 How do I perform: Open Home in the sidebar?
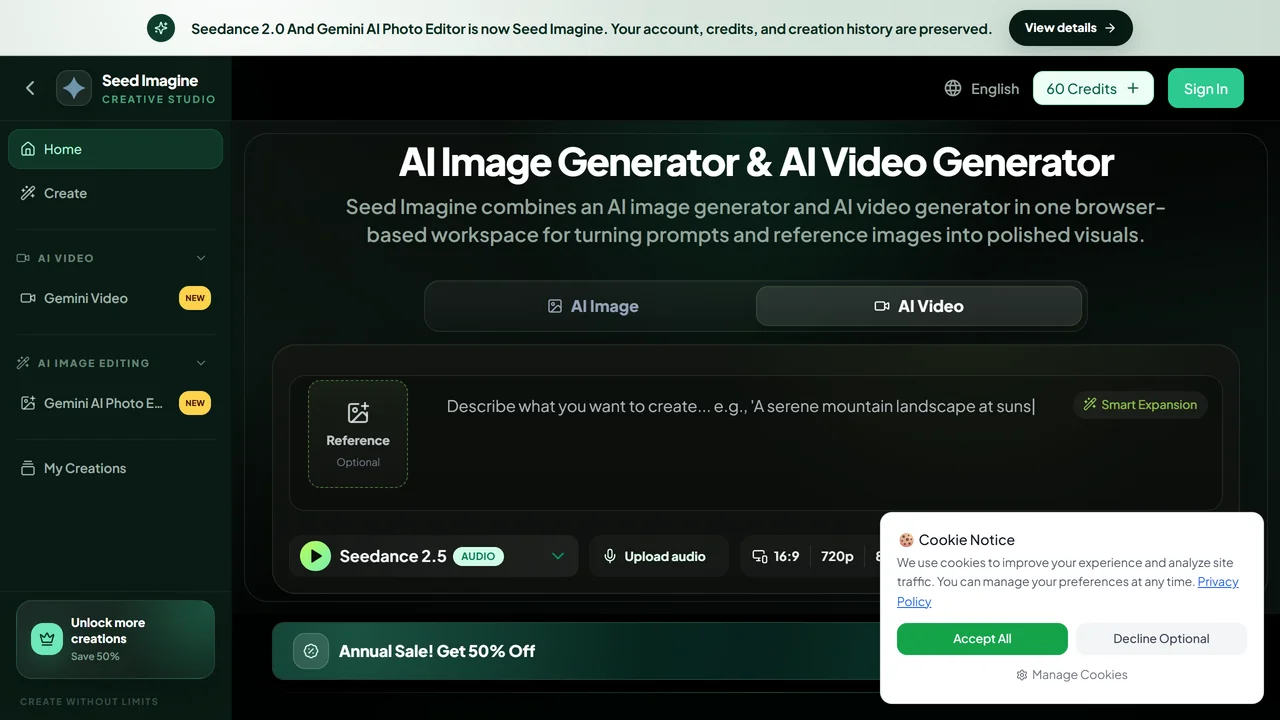click(115, 149)
